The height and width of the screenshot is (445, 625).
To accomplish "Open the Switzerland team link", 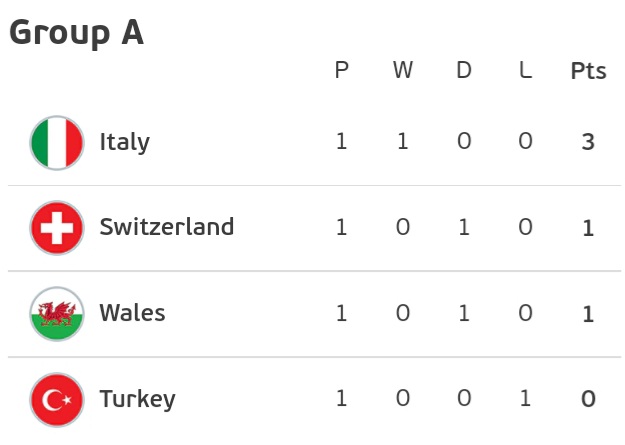I will click(x=166, y=227).
